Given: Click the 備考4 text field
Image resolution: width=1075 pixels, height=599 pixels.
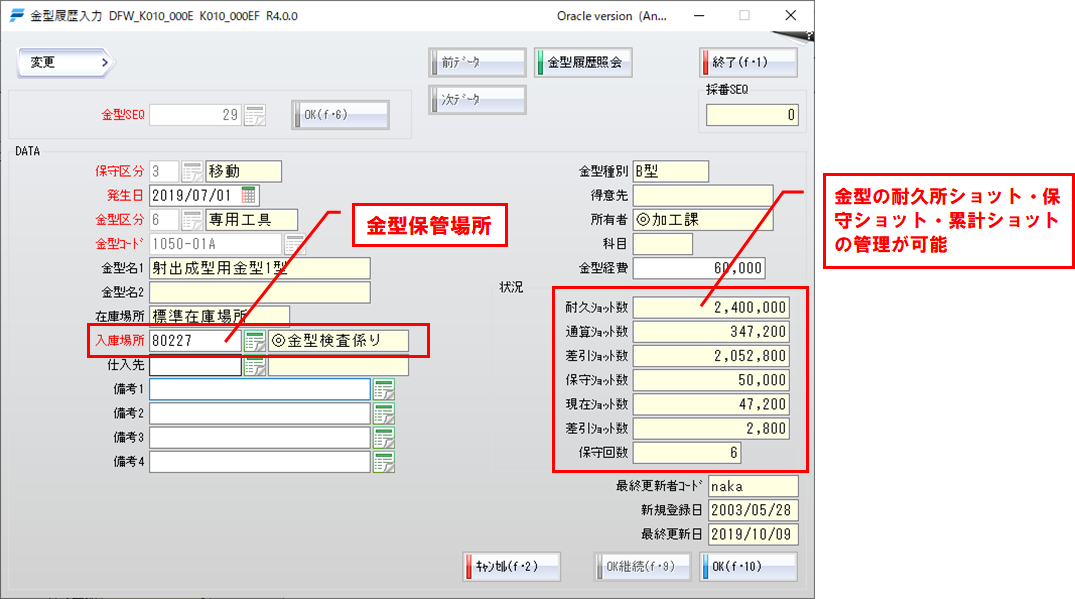Looking at the screenshot, I should point(260,462).
